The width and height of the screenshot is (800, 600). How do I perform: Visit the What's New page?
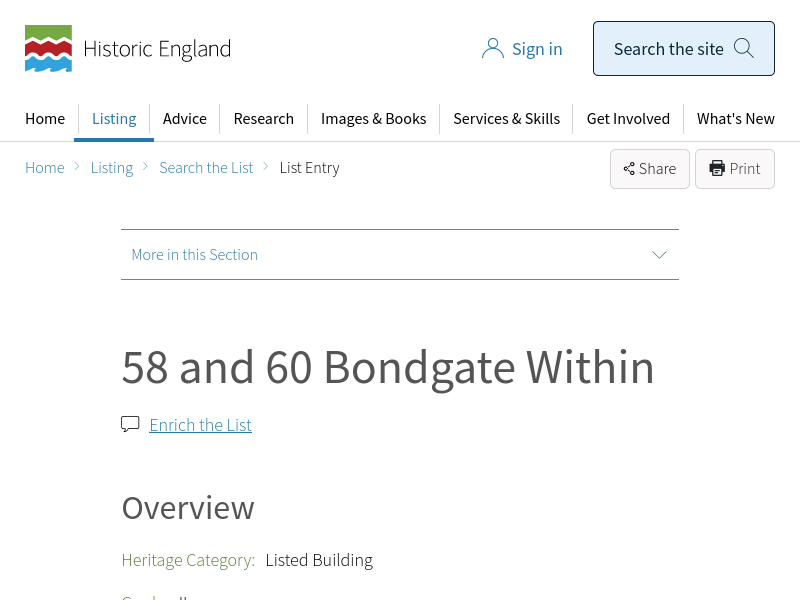pos(735,119)
